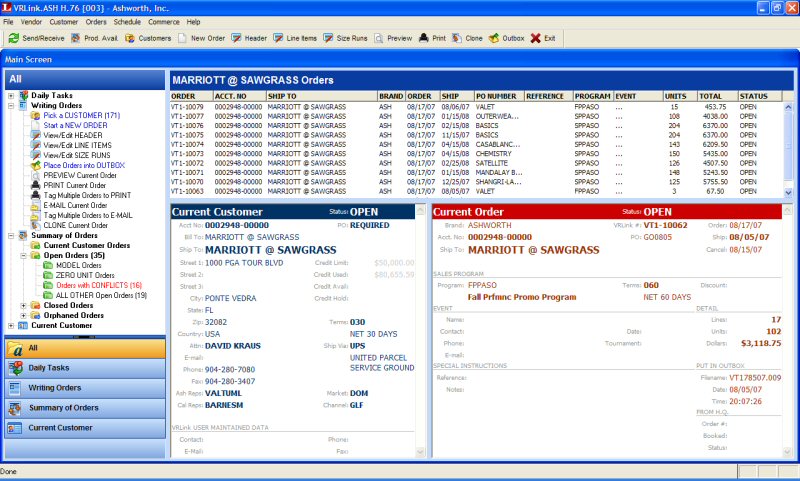Switch to Current Customer pane button
Viewport: 800px width, 481px height.
pyautogui.click(x=85, y=428)
